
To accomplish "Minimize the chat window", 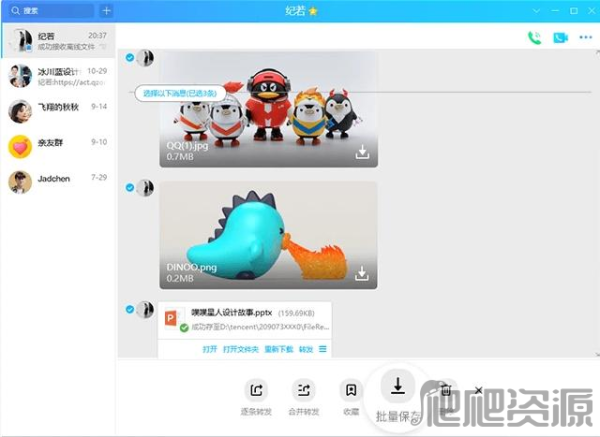I will 555,11.
